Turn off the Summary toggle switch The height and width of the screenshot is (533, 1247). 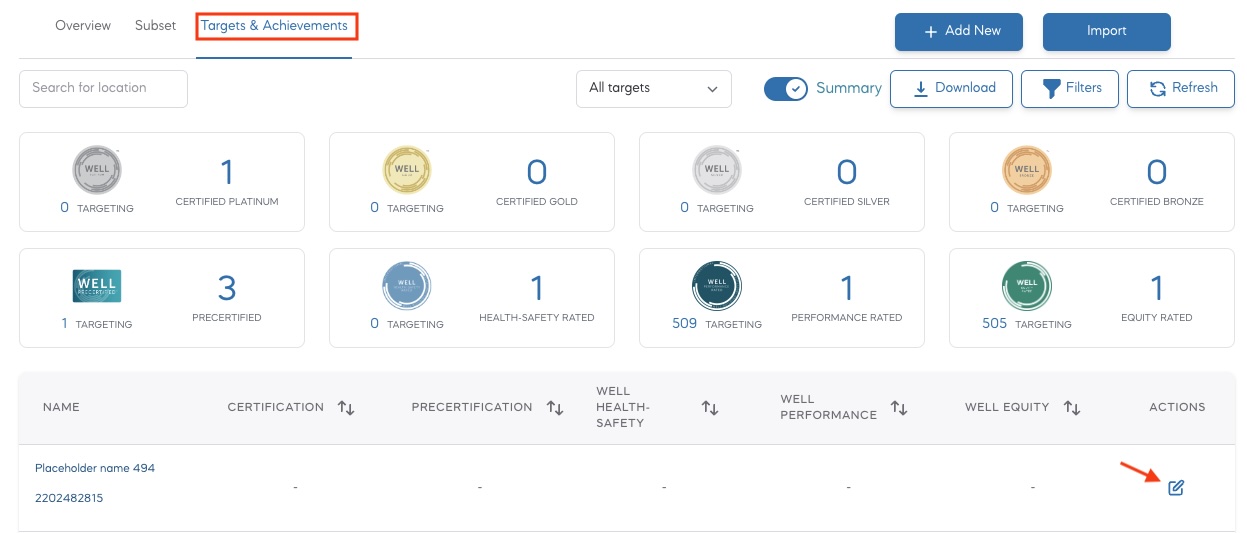click(x=786, y=89)
